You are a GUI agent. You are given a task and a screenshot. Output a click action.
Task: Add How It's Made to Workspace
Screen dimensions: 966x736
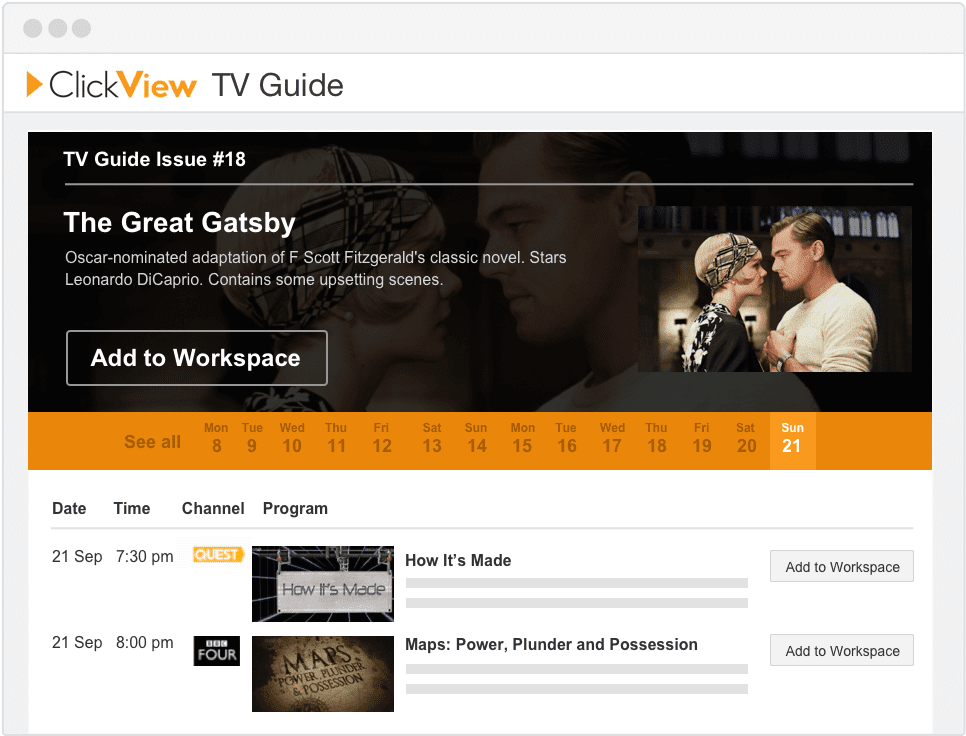point(842,566)
